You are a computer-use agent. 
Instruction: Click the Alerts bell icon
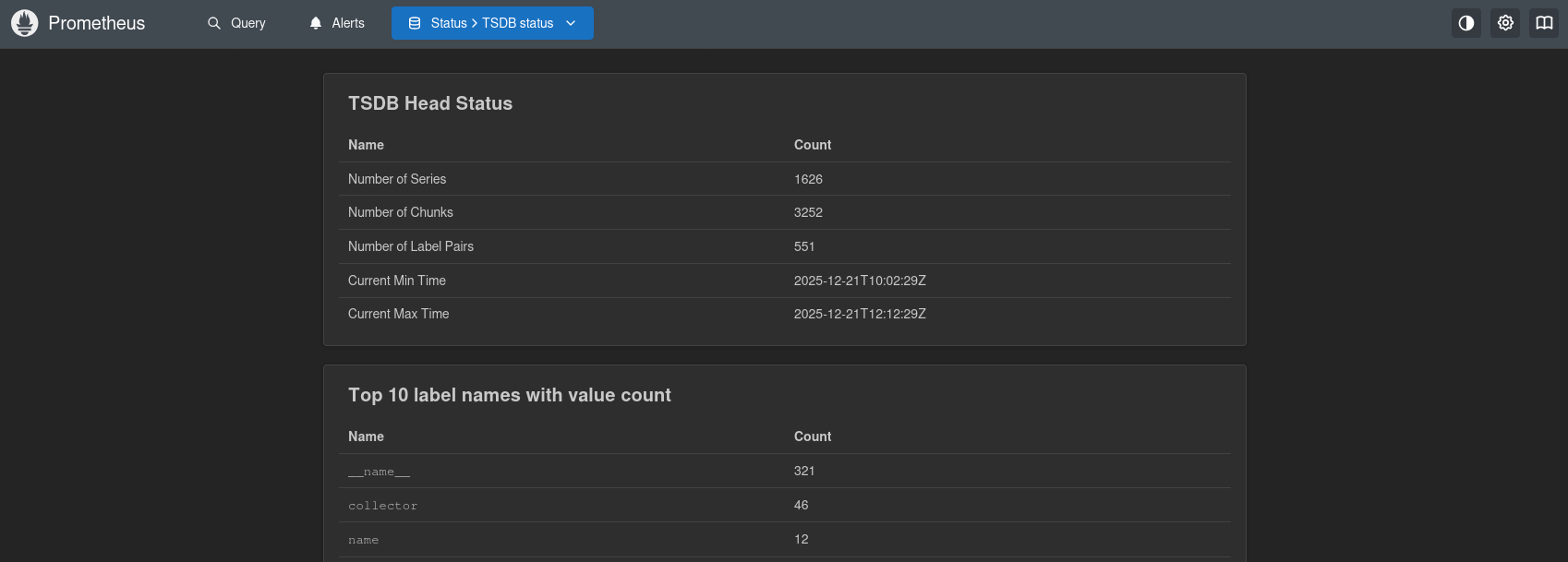coord(316,23)
